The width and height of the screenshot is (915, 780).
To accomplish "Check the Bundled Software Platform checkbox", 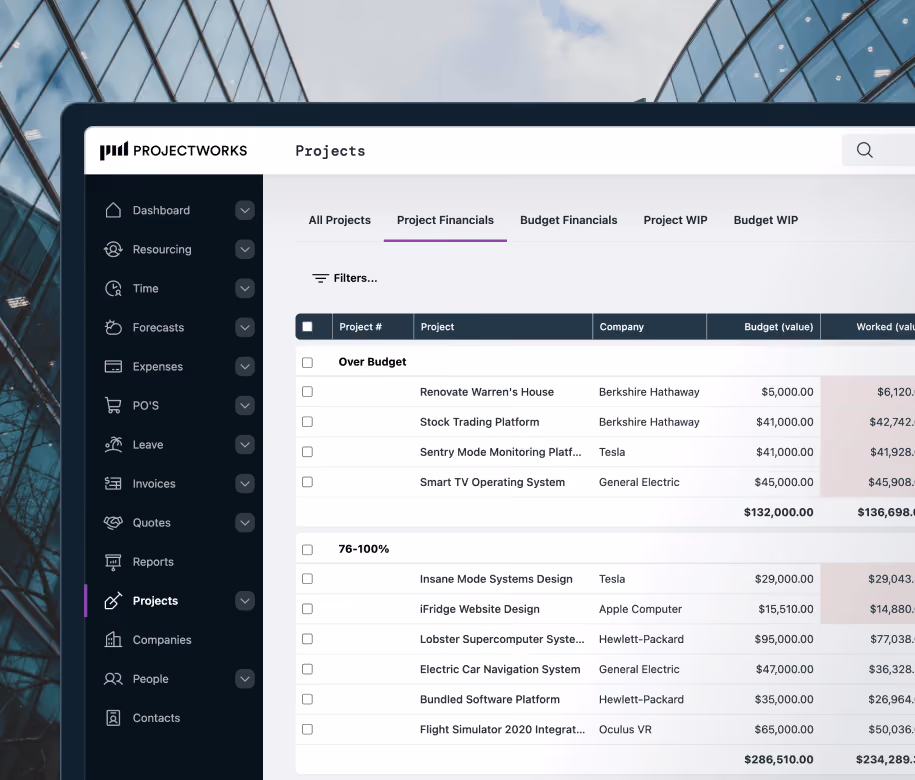I will coord(308,699).
